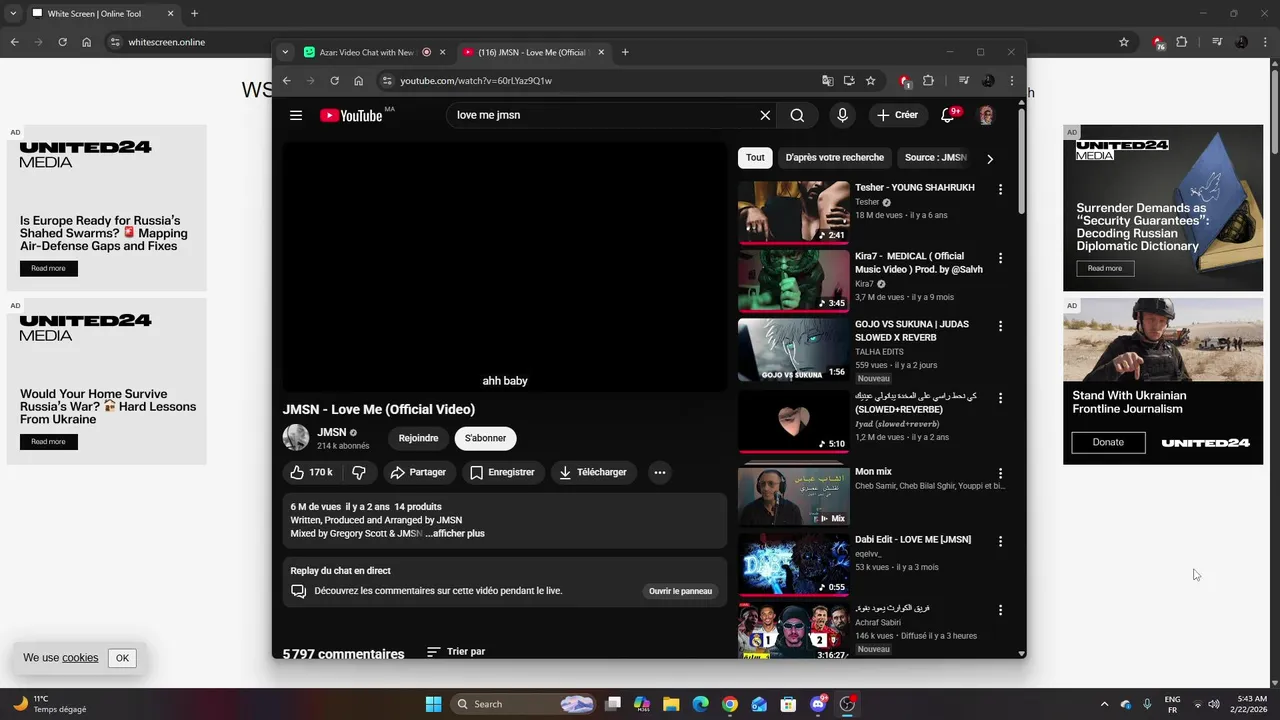Run the YouTube search with magnifier button
1280x720 pixels.
pyautogui.click(x=797, y=115)
